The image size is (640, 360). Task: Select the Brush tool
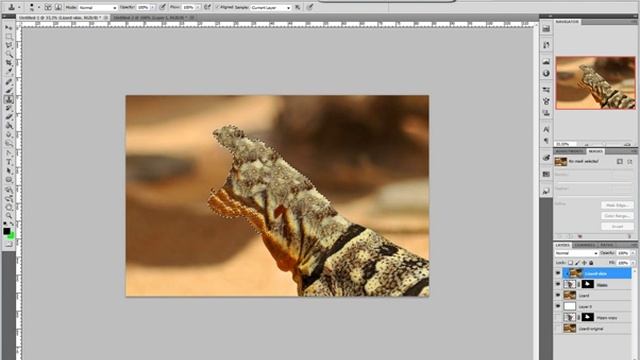tap(9, 91)
